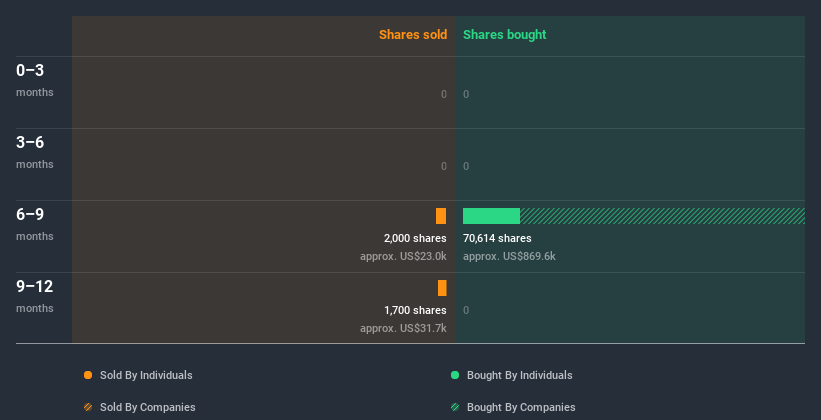This screenshot has height=420, width=821.
Task: Click the 9–12 months row label
Action: [x=35, y=296]
